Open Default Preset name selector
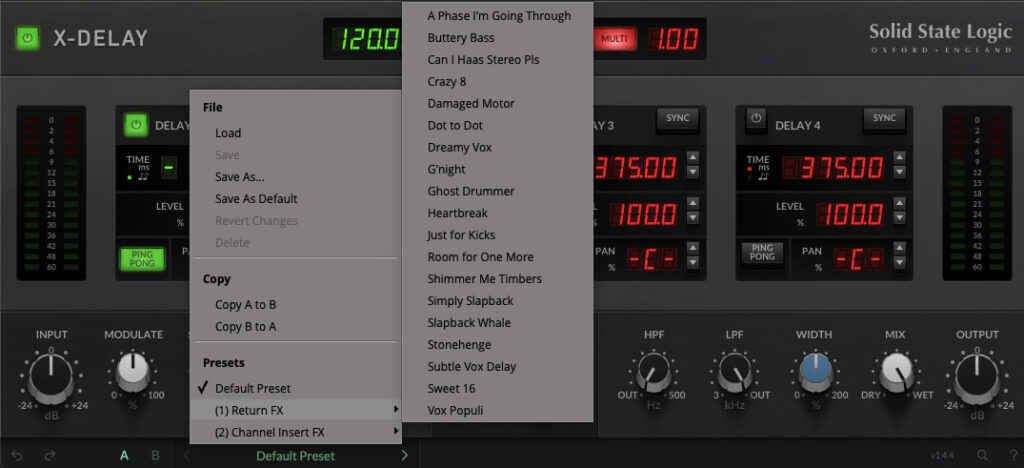 tap(295, 456)
